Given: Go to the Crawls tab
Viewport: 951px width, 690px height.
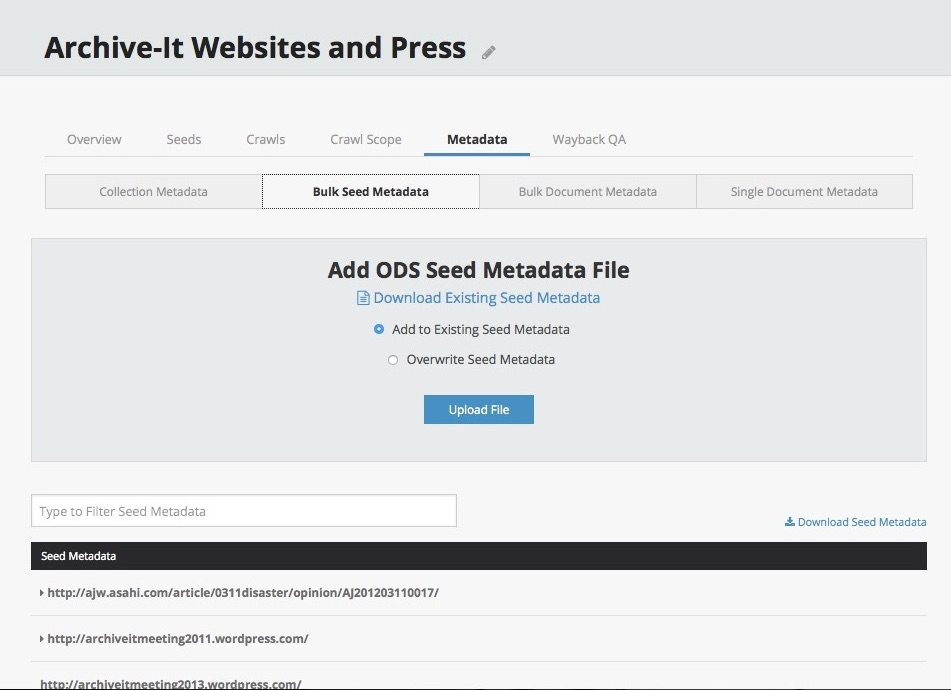Looking at the screenshot, I should (x=266, y=139).
